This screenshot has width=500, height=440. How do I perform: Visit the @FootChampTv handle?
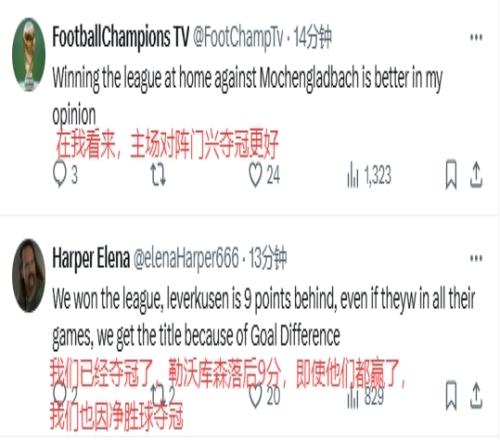[x=238, y=37]
